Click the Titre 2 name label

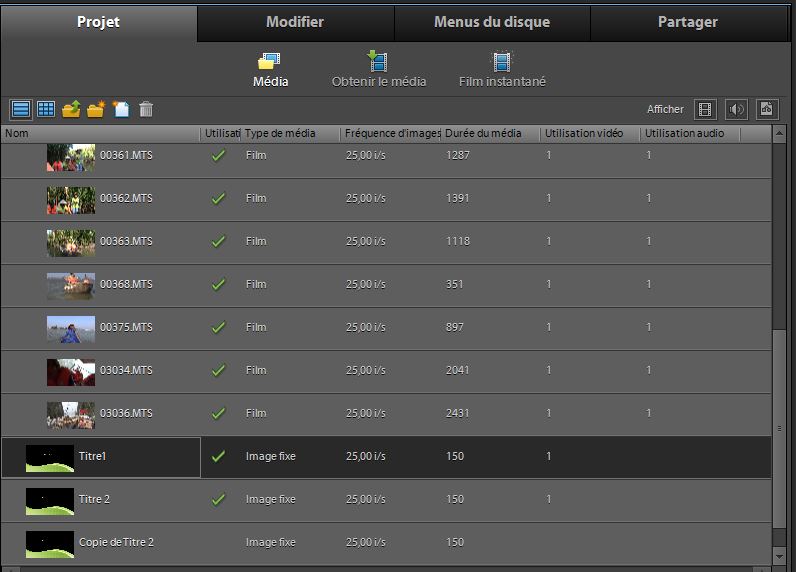point(94,499)
